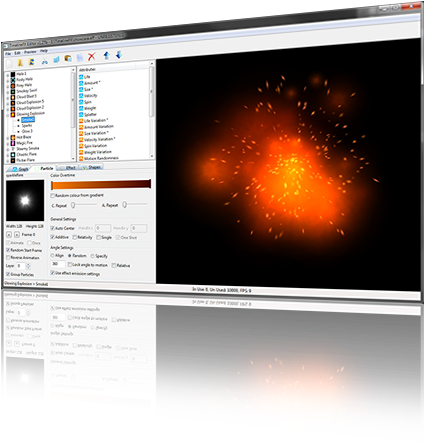Select the Specify angle radio button

[x=93, y=256]
